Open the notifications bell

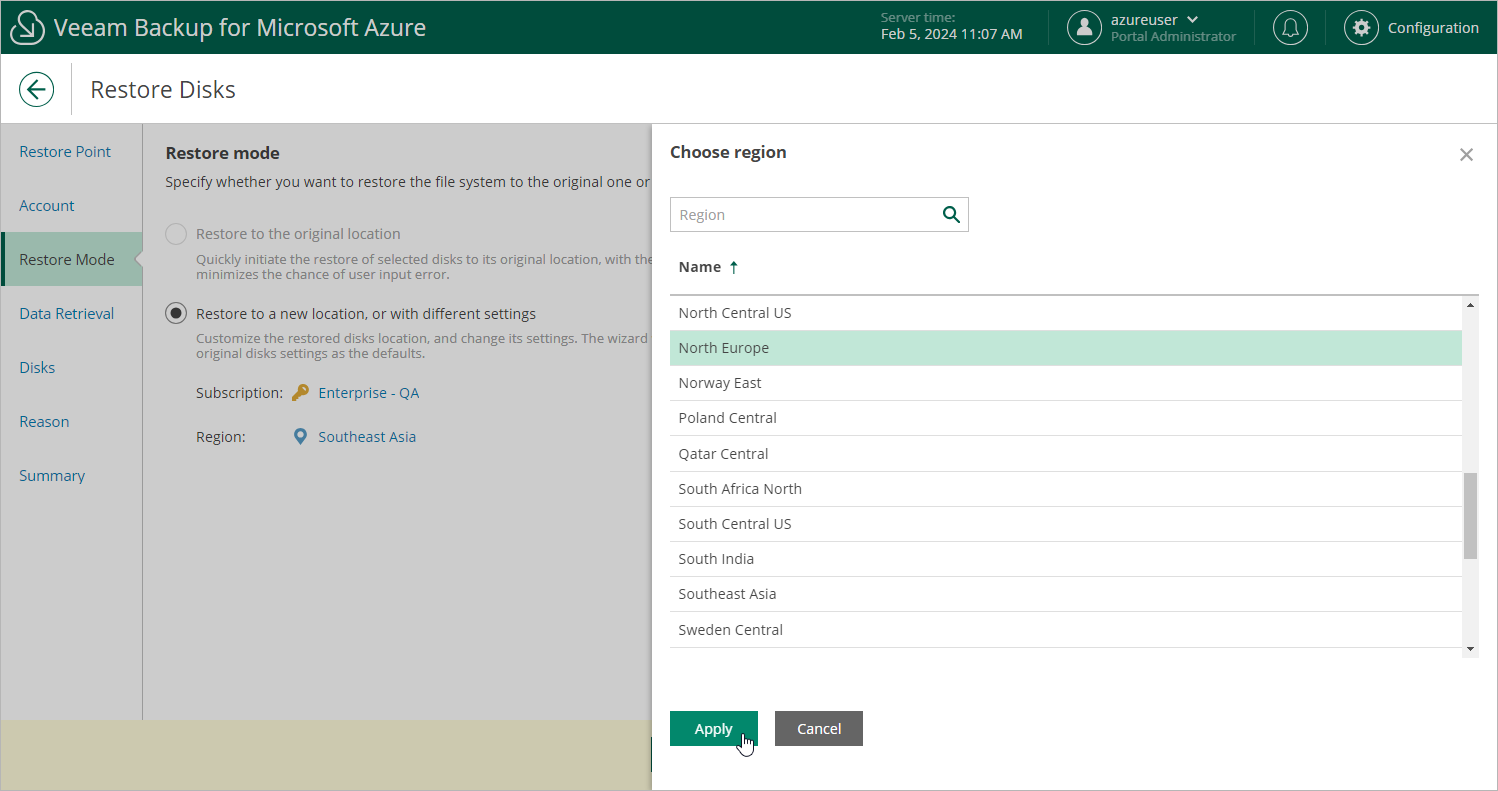(1290, 28)
